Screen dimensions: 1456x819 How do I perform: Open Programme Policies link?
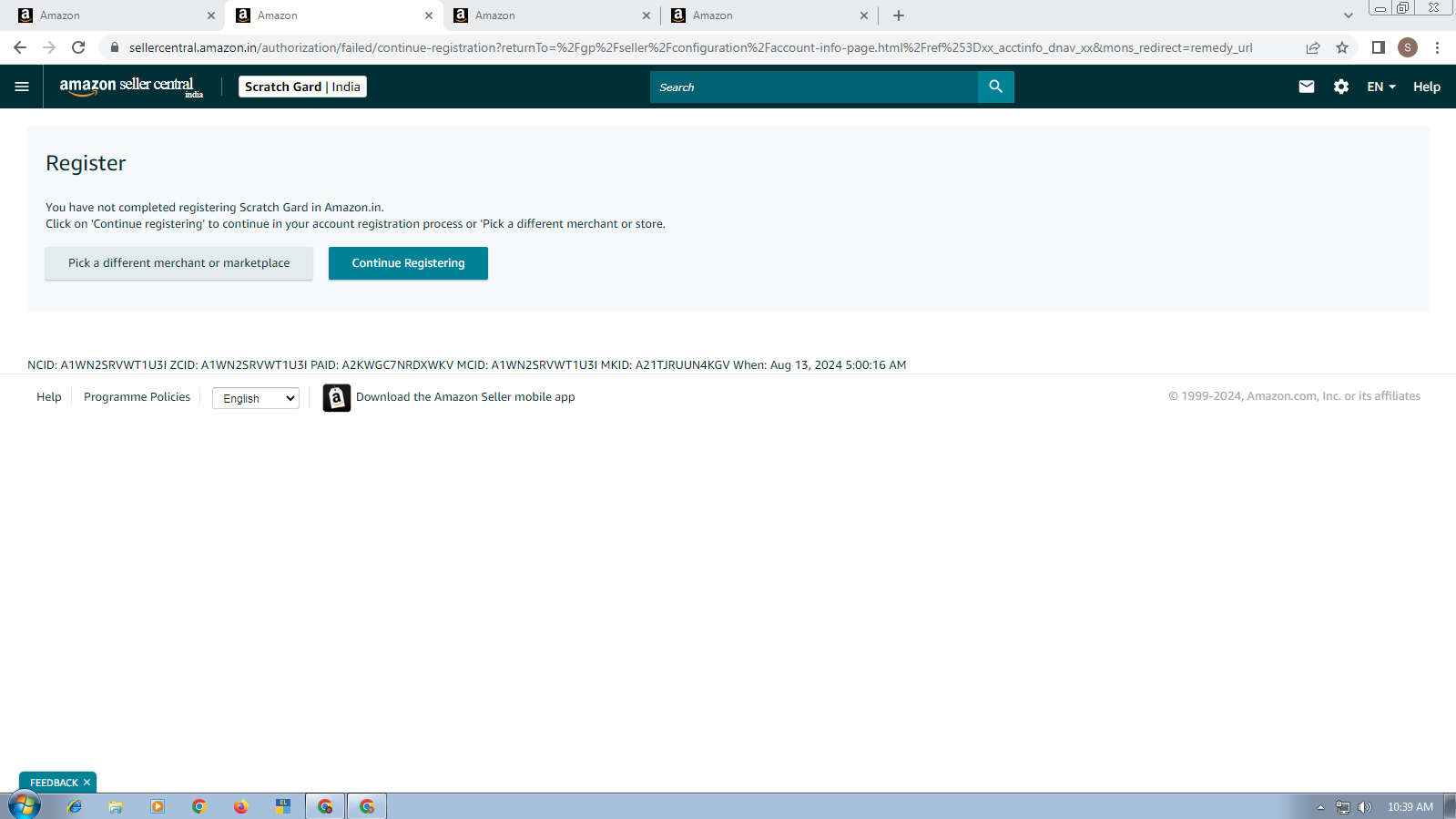click(x=137, y=397)
